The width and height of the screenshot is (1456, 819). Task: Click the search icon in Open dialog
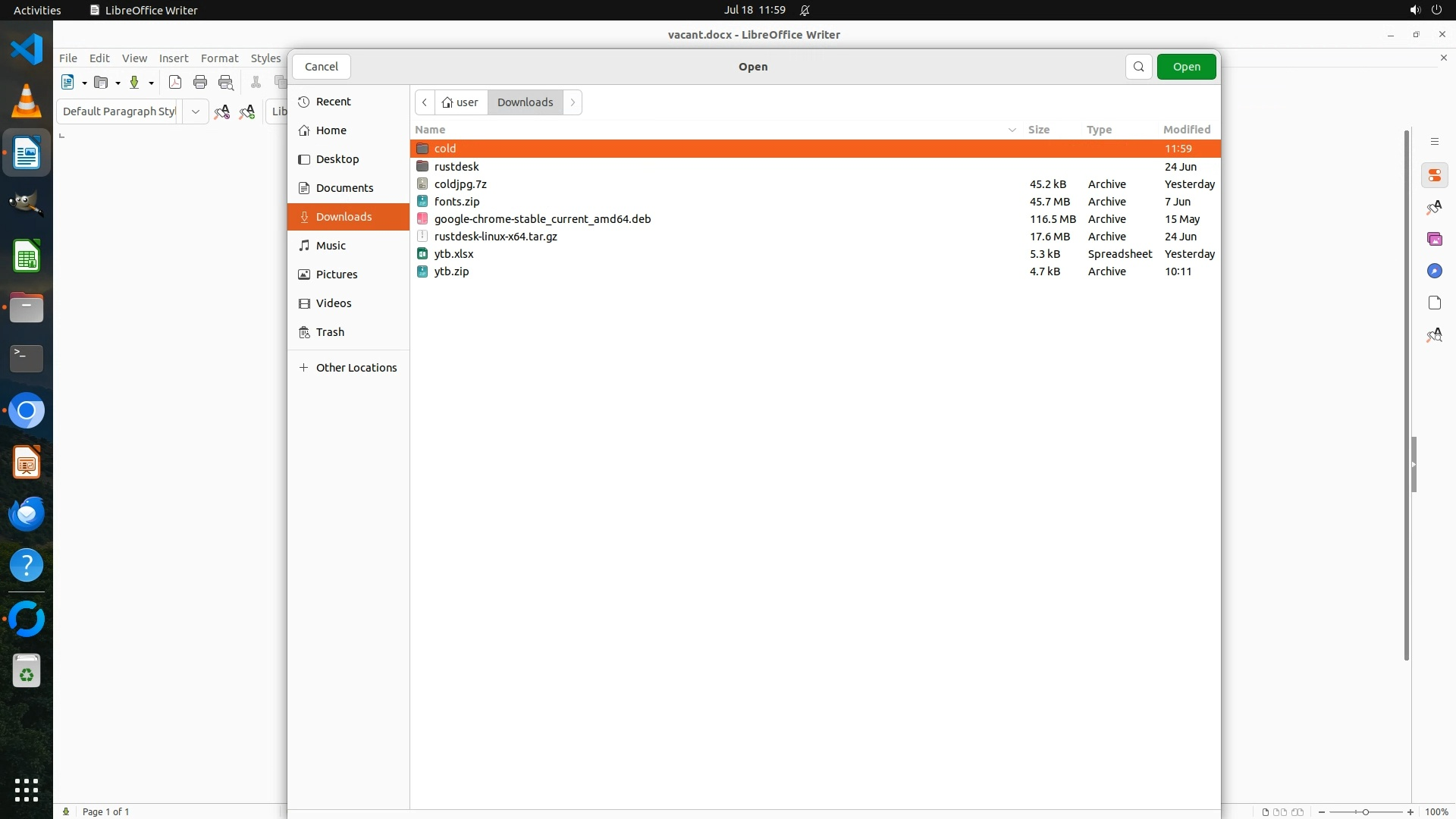[x=1138, y=67]
